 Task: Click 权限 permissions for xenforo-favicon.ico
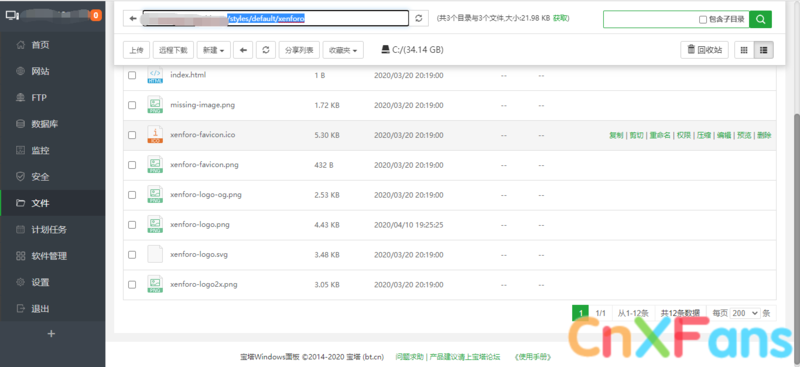pos(684,135)
